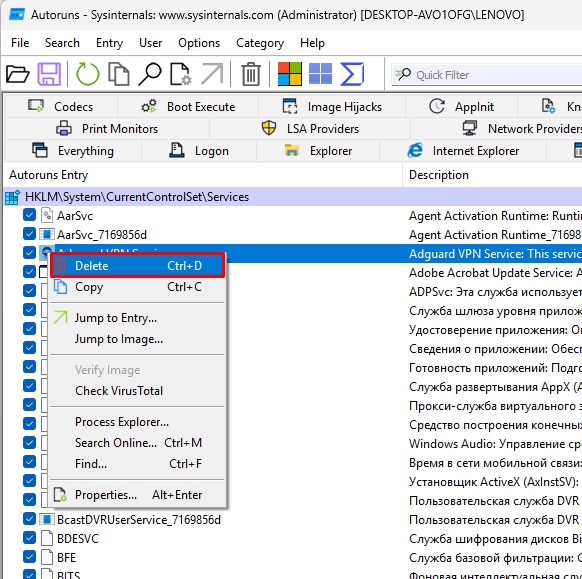
Task: Click the BDESVC entry file icon
Action: pos(47,538)
